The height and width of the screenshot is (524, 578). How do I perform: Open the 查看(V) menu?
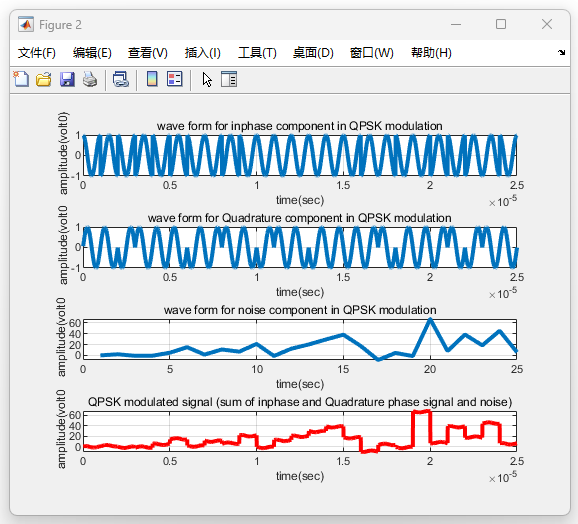[x=147, y=53]
